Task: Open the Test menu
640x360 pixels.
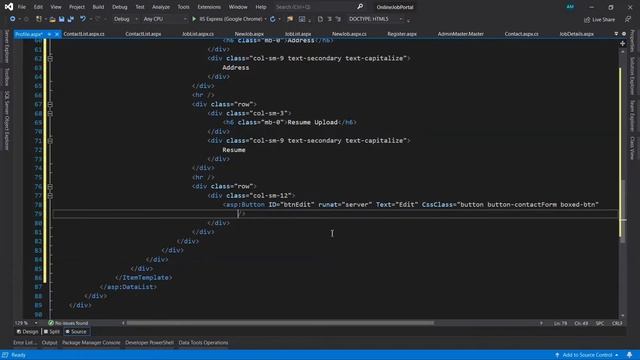Action: 140,7
